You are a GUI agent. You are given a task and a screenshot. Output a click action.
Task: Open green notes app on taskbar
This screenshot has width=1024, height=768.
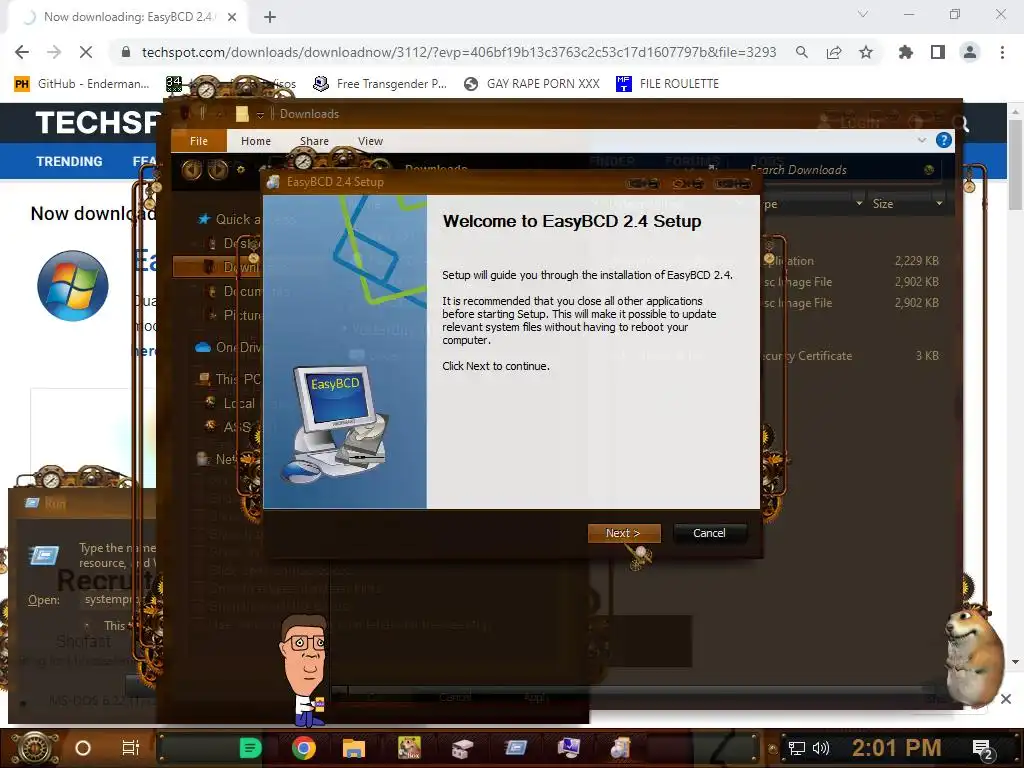[250, 748]
